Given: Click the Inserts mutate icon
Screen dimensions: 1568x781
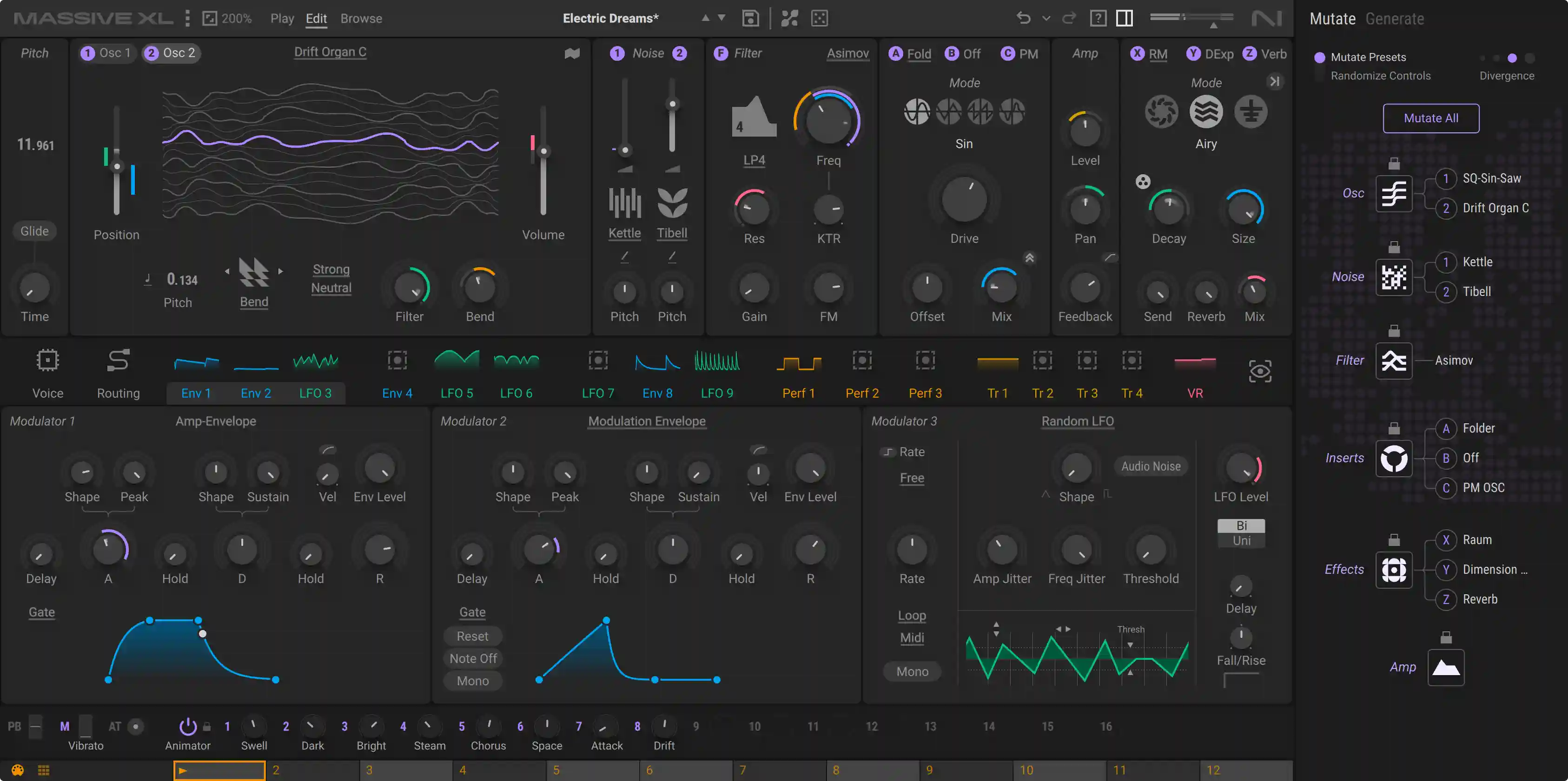Looking at the screenshot, I should coord(1394,458).
